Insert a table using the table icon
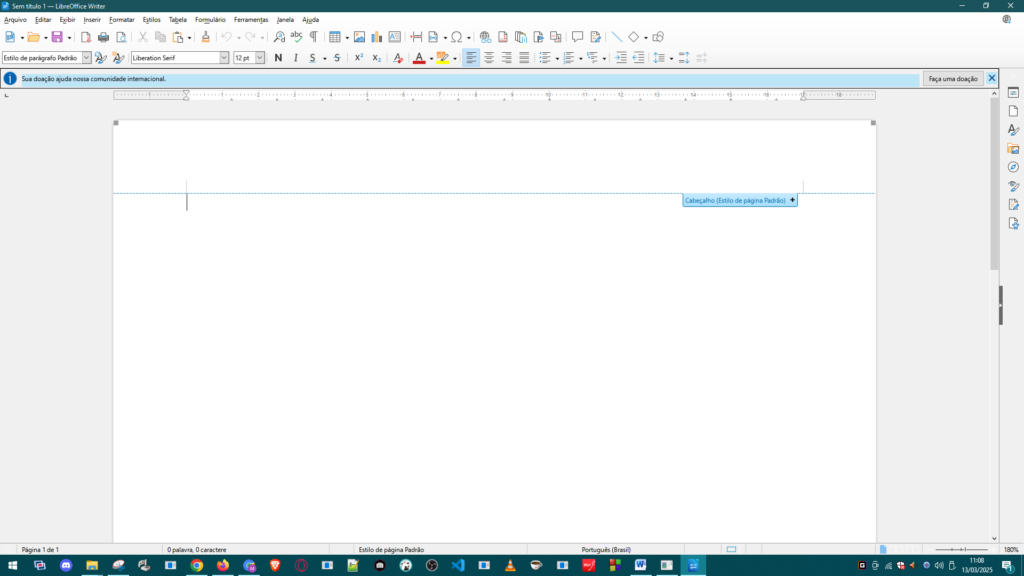This screenshot has height=576, width=1024. (335, 37)
